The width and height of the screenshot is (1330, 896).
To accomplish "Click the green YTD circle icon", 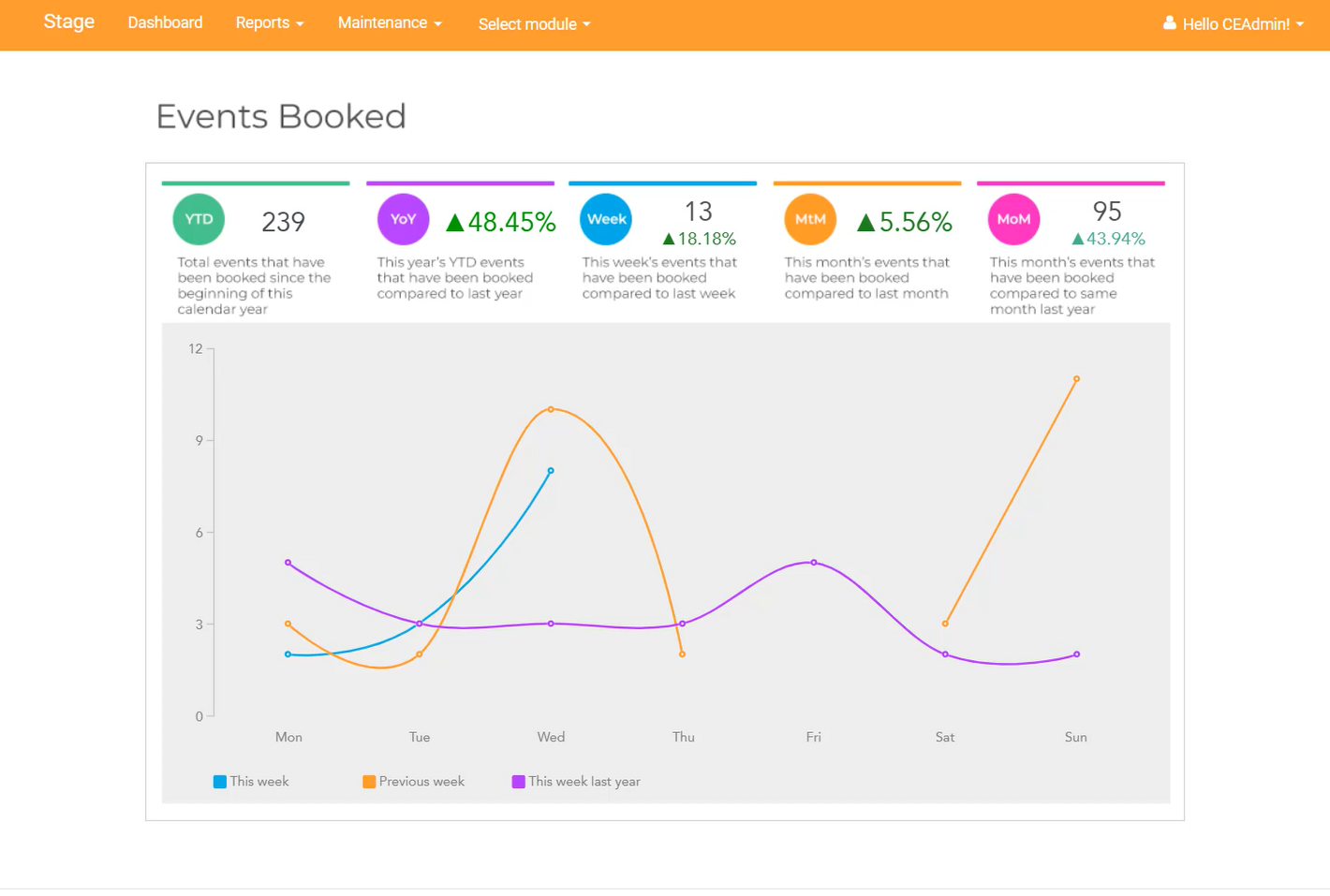I will 199,219.
